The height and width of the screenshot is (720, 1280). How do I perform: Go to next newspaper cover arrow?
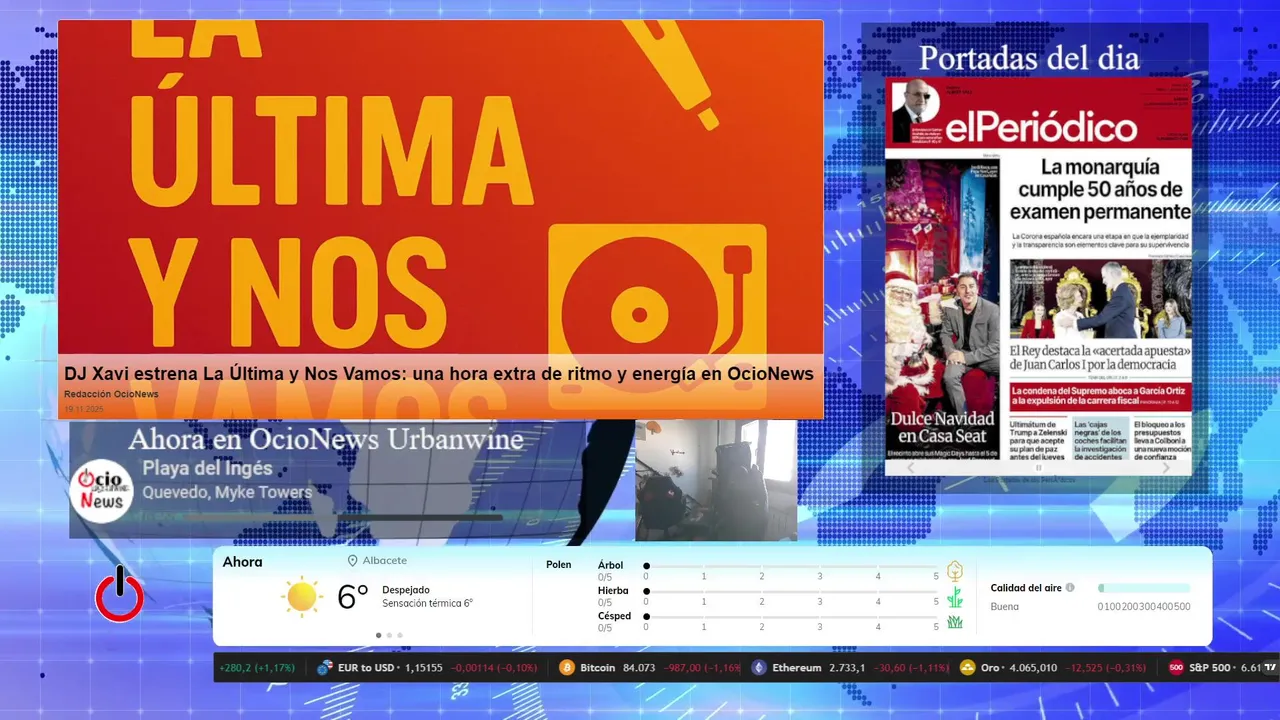pos(1166,467)
